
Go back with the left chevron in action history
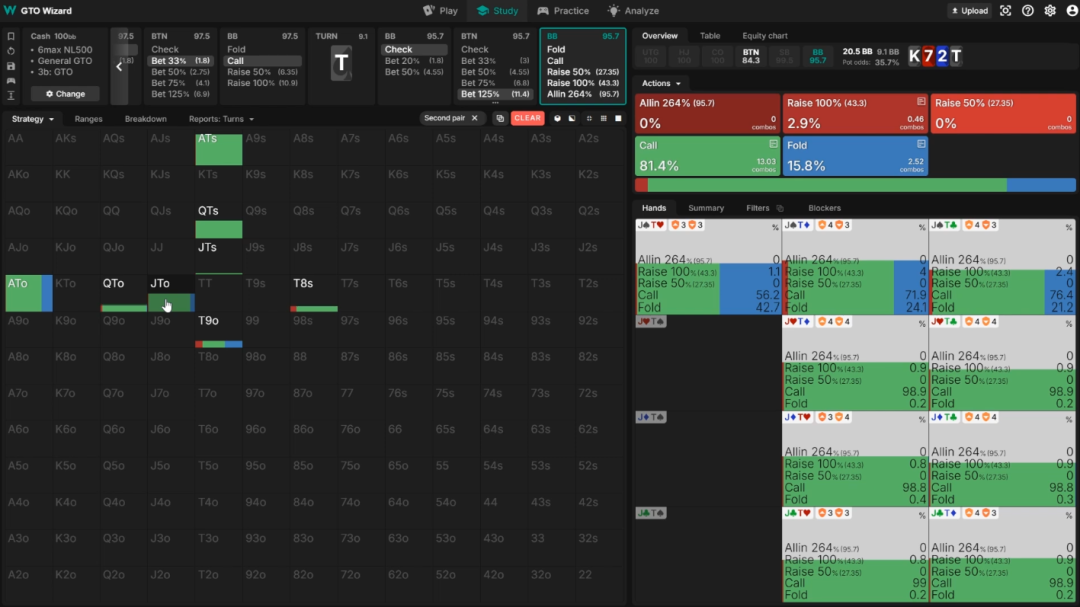119,66
